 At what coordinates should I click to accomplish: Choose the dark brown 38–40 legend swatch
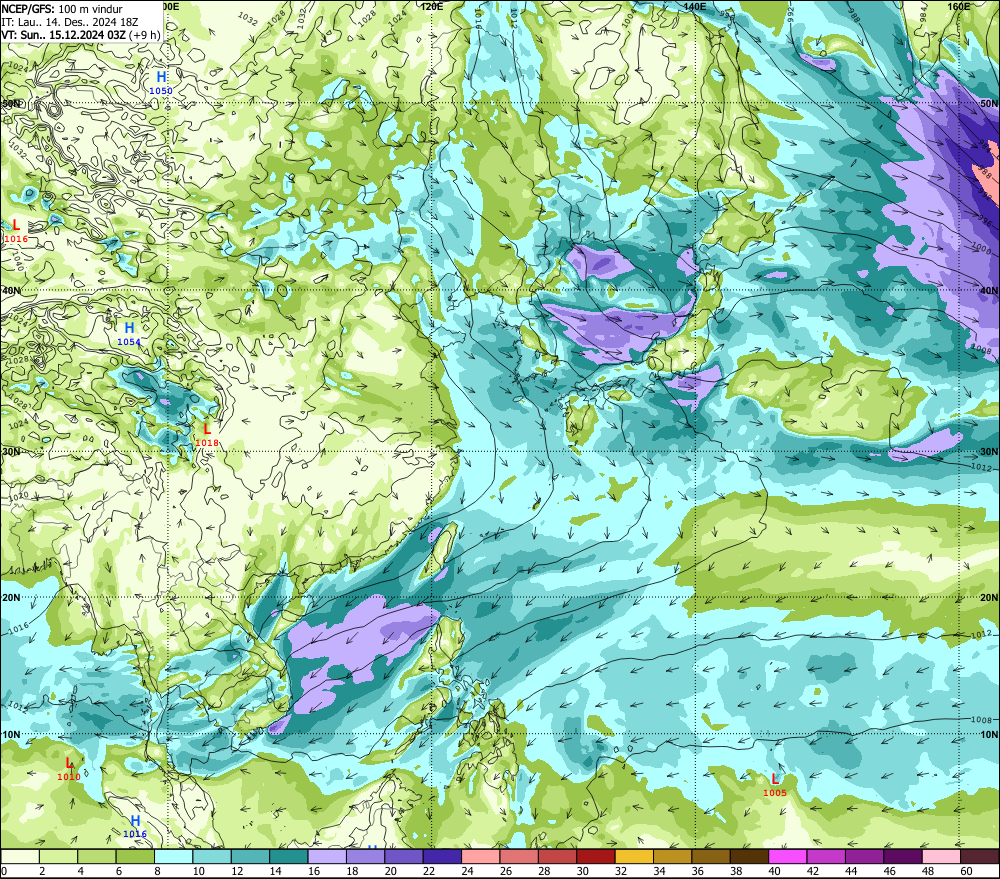click(749, 856)
